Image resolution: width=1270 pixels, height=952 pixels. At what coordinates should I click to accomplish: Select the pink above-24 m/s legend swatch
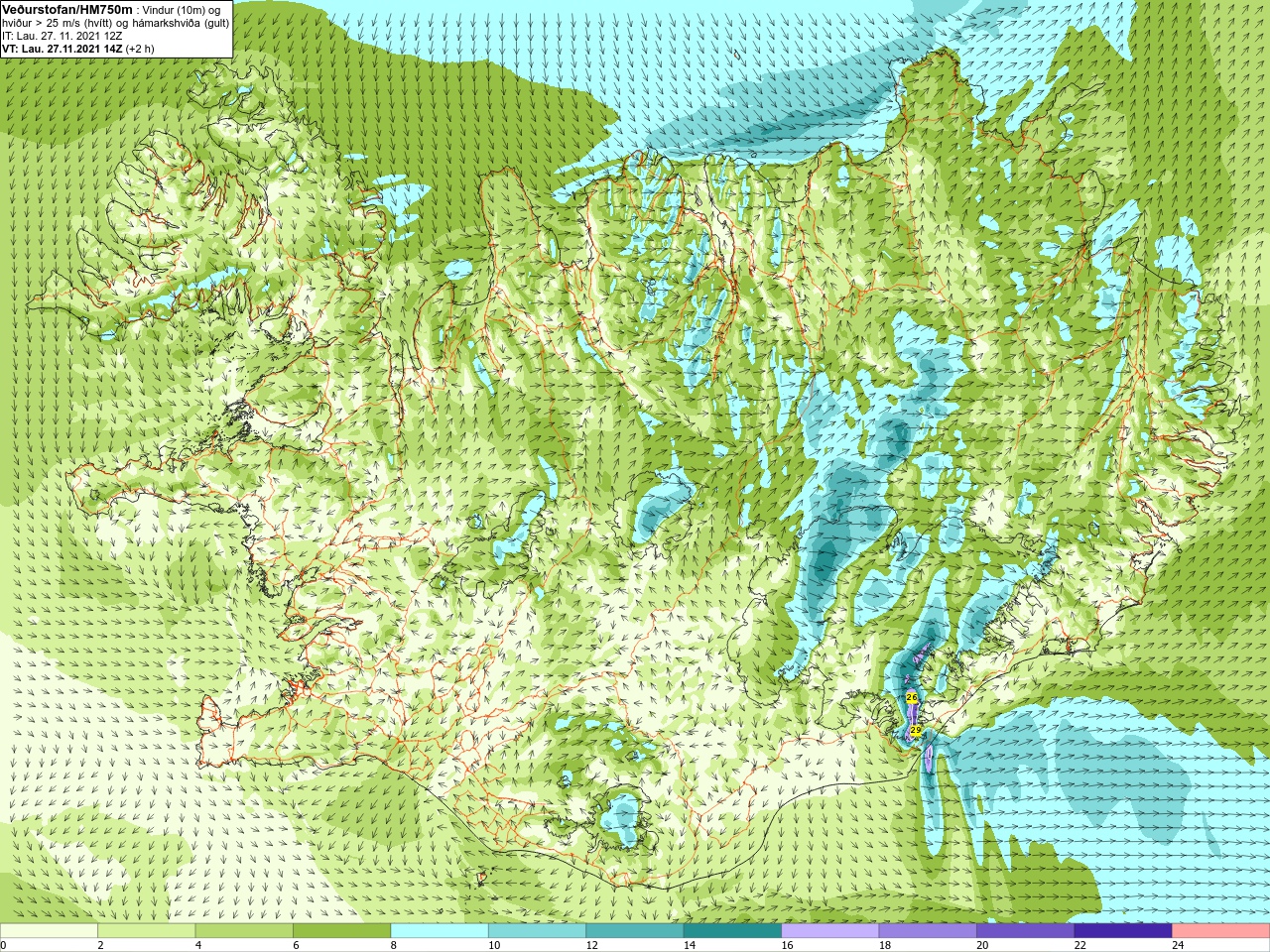click(x=1220, y=930)
